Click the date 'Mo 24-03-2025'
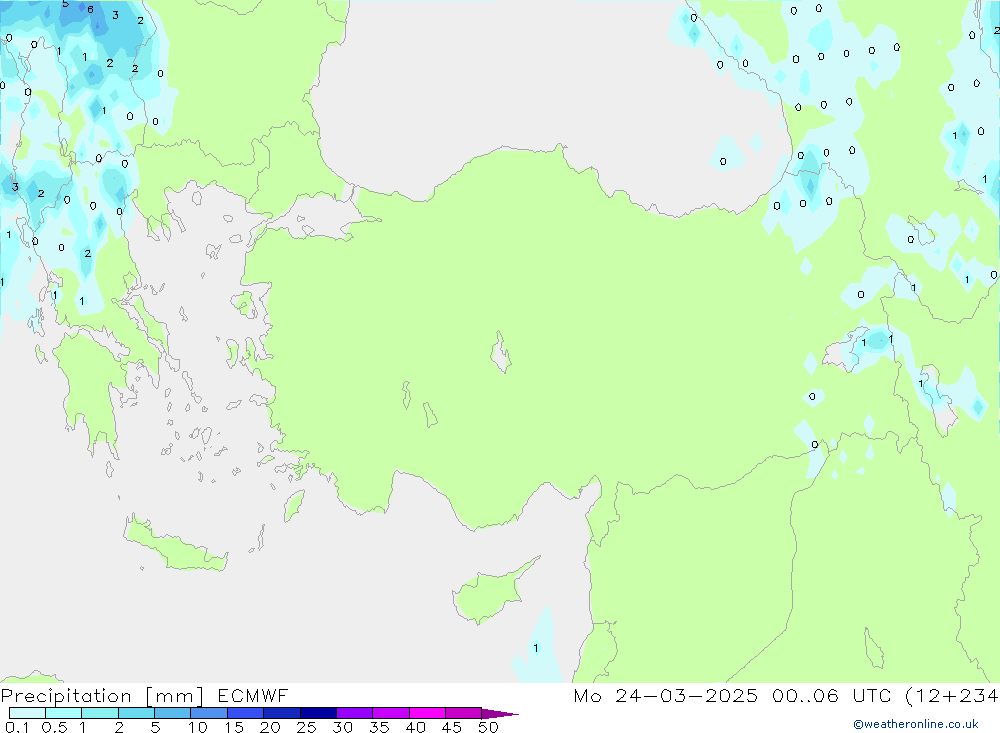 coord(666,695)
